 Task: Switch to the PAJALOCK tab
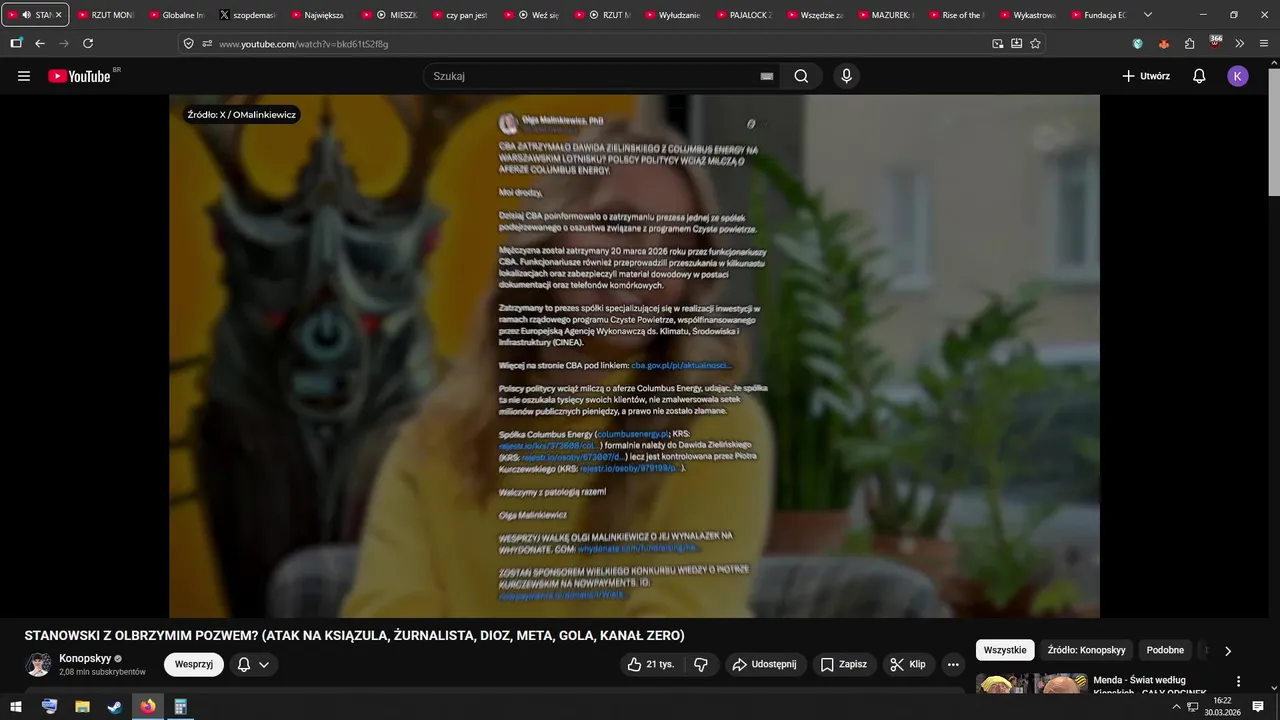pyautogui.click(x=744, y=15)
